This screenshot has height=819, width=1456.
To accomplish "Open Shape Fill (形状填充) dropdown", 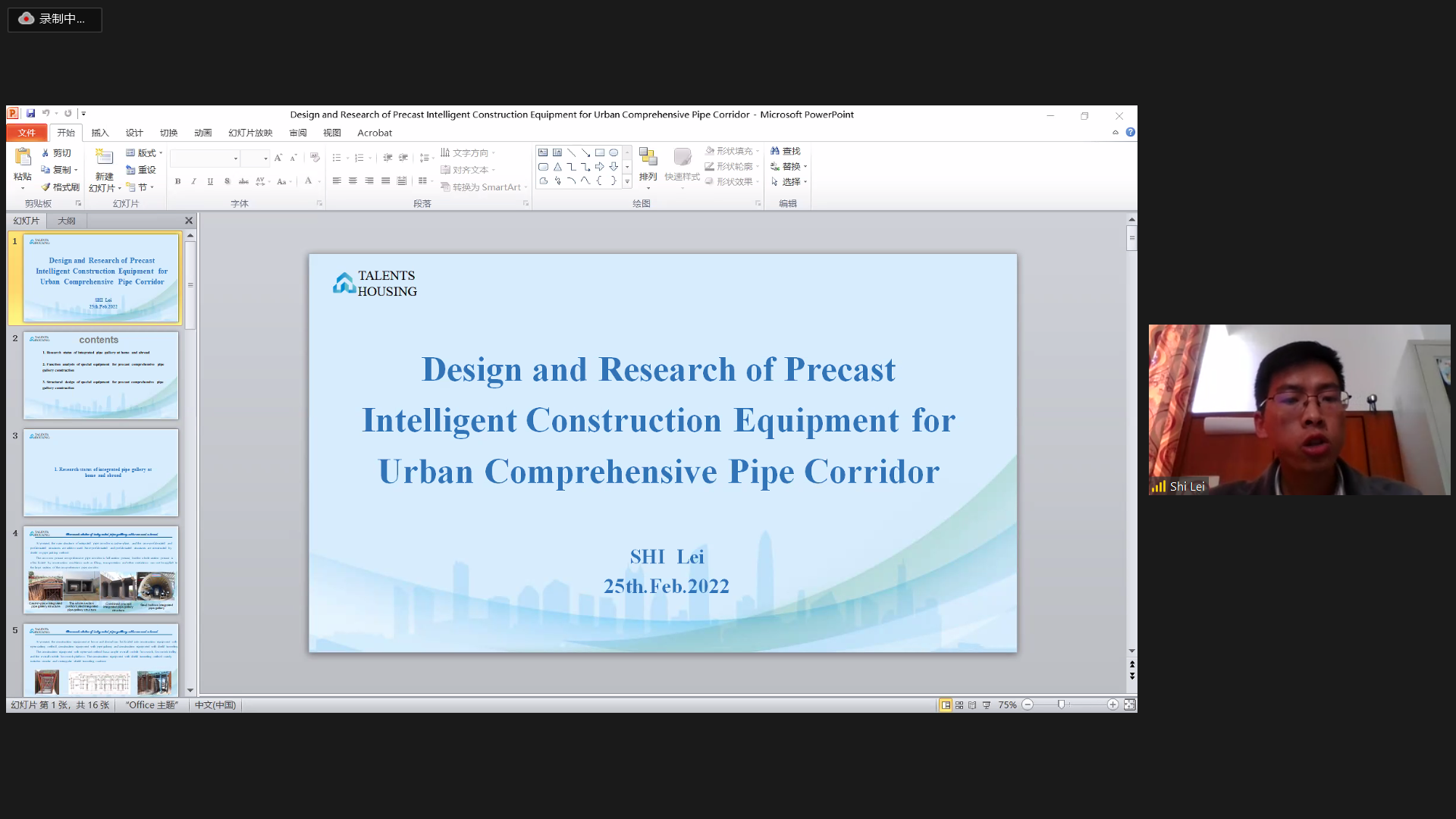I will (x=733, y=151).
